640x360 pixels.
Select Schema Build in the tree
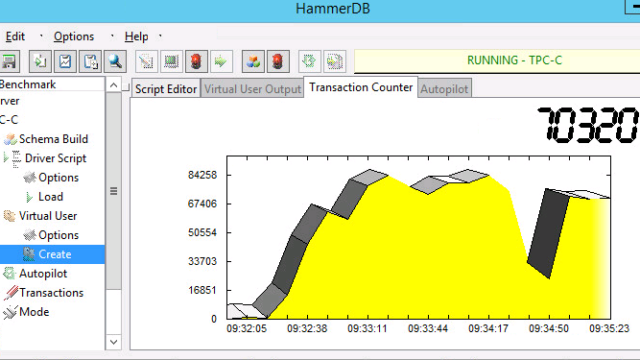pyautogui.click(x=53, y=139)
